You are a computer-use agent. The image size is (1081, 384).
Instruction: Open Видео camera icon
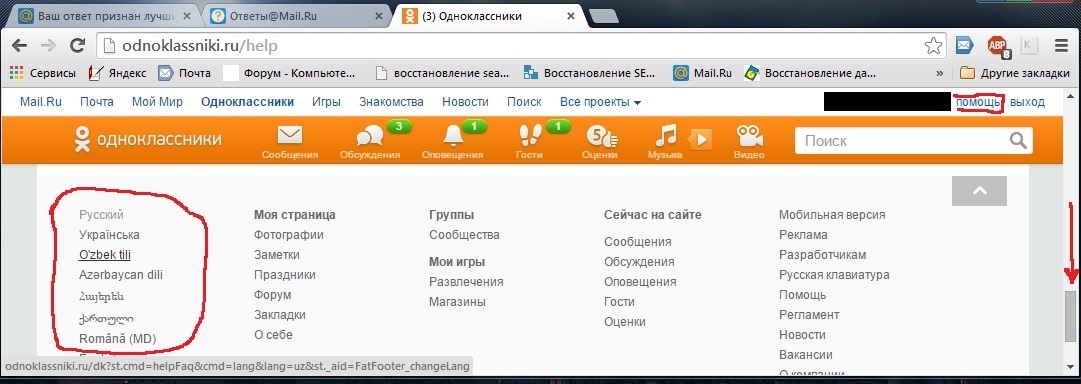click(749, 135)
